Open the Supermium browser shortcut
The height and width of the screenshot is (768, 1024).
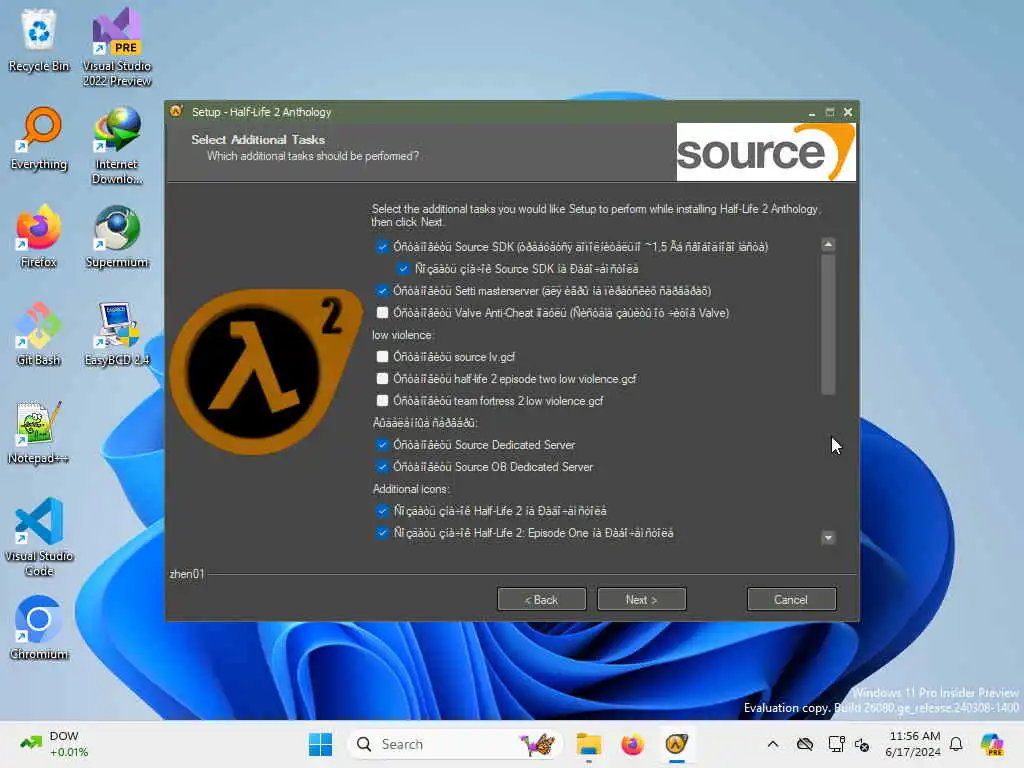click(x=117, y=236)
